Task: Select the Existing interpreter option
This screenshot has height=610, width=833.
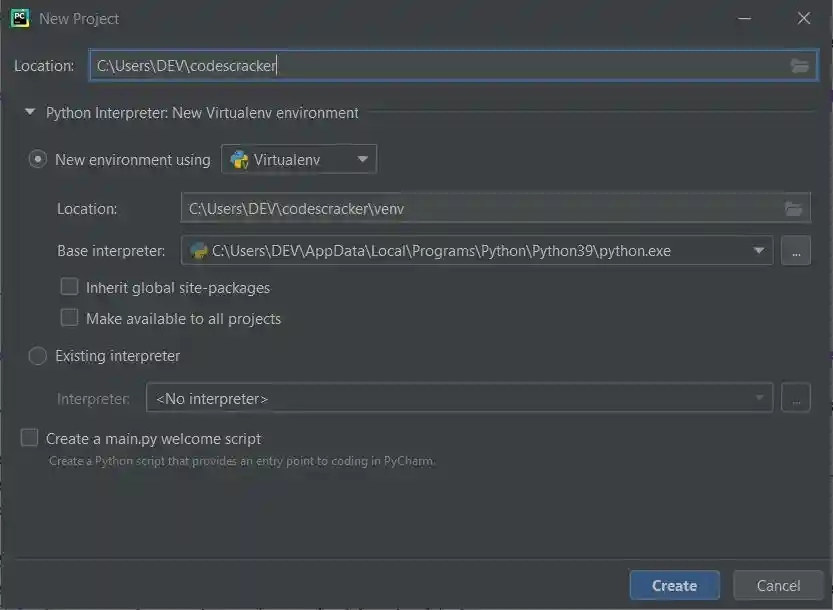Action: click(37, 355)
